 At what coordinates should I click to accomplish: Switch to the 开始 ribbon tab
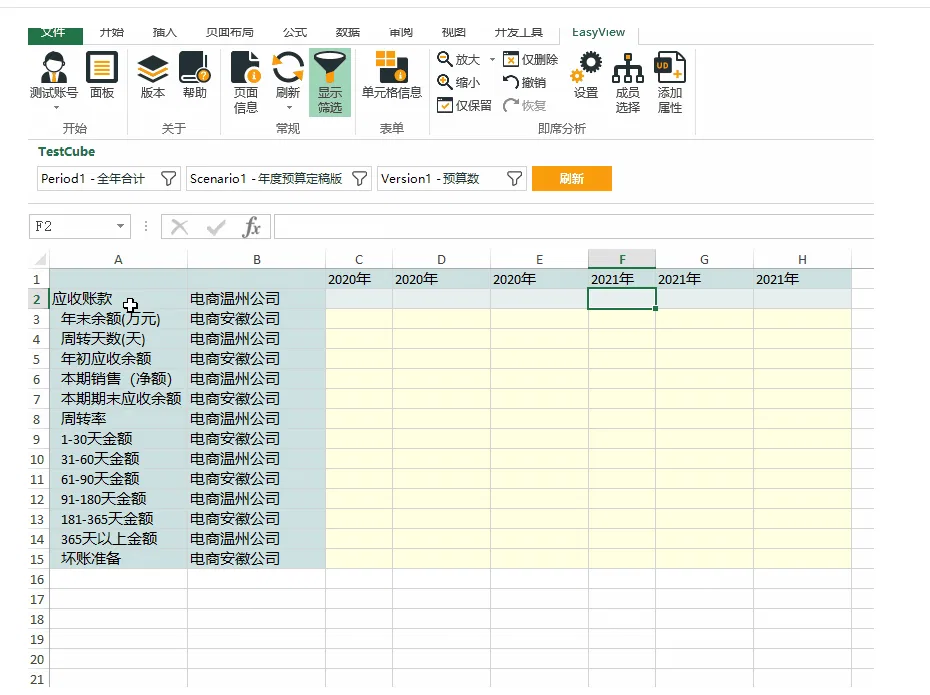point(112,33)
